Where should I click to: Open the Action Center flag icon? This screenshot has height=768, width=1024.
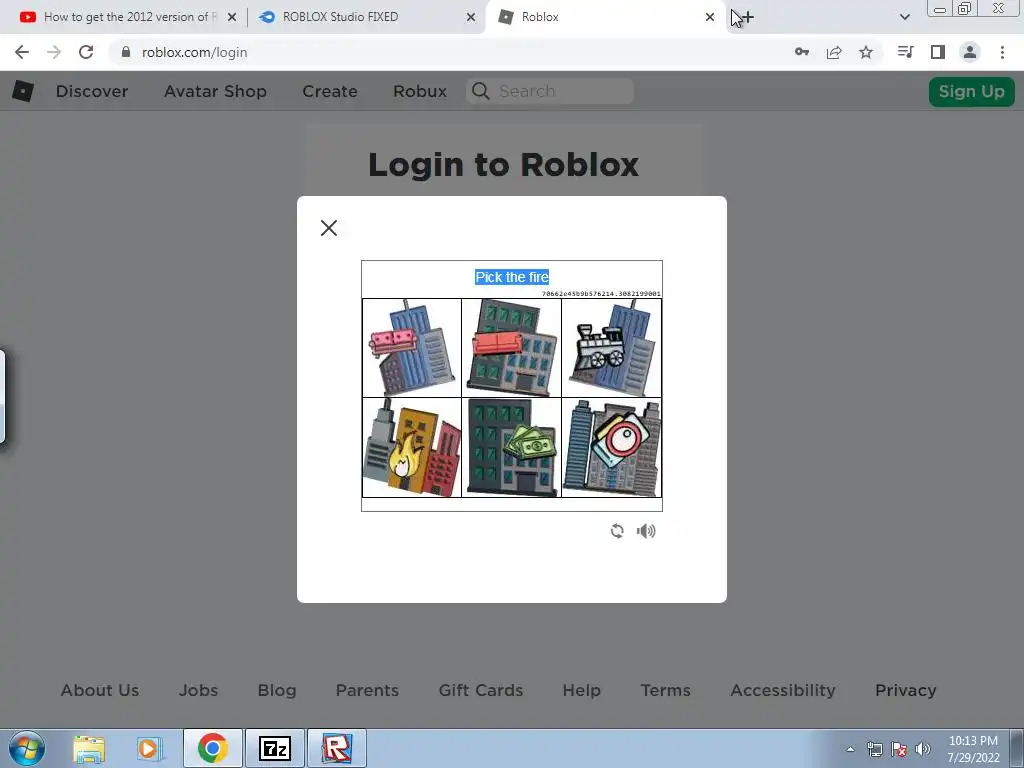[x=899, y=749]
